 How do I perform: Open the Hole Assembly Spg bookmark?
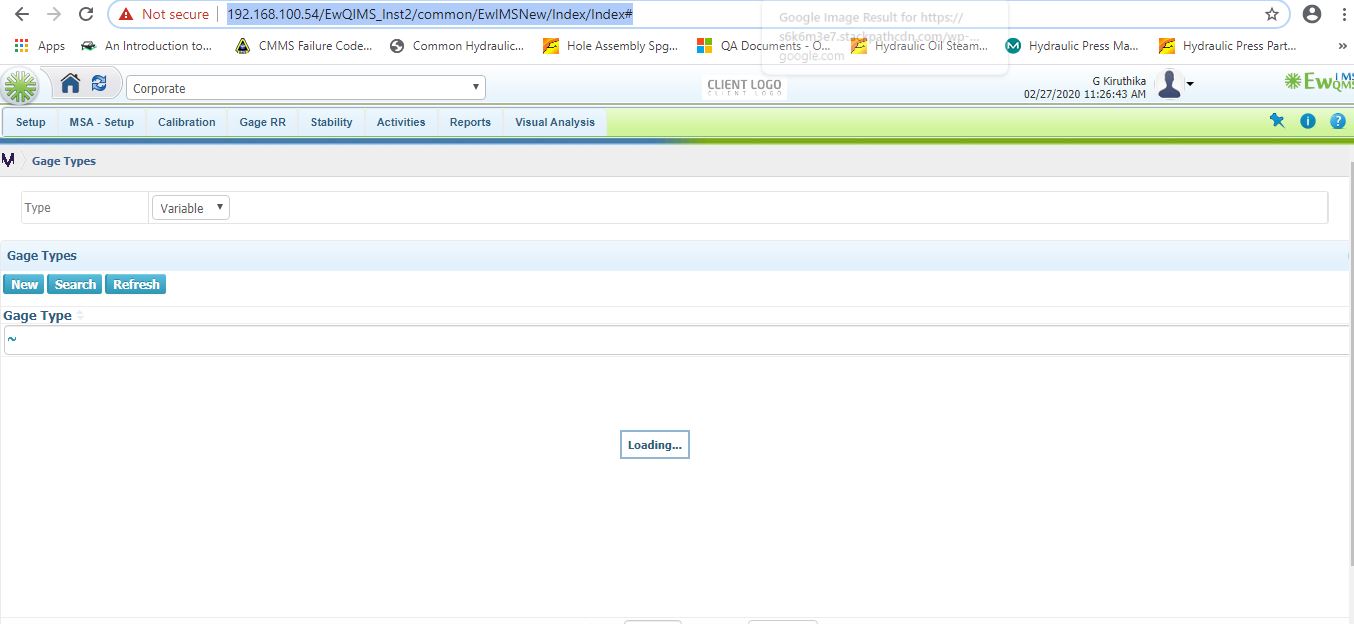coord(611,45)
